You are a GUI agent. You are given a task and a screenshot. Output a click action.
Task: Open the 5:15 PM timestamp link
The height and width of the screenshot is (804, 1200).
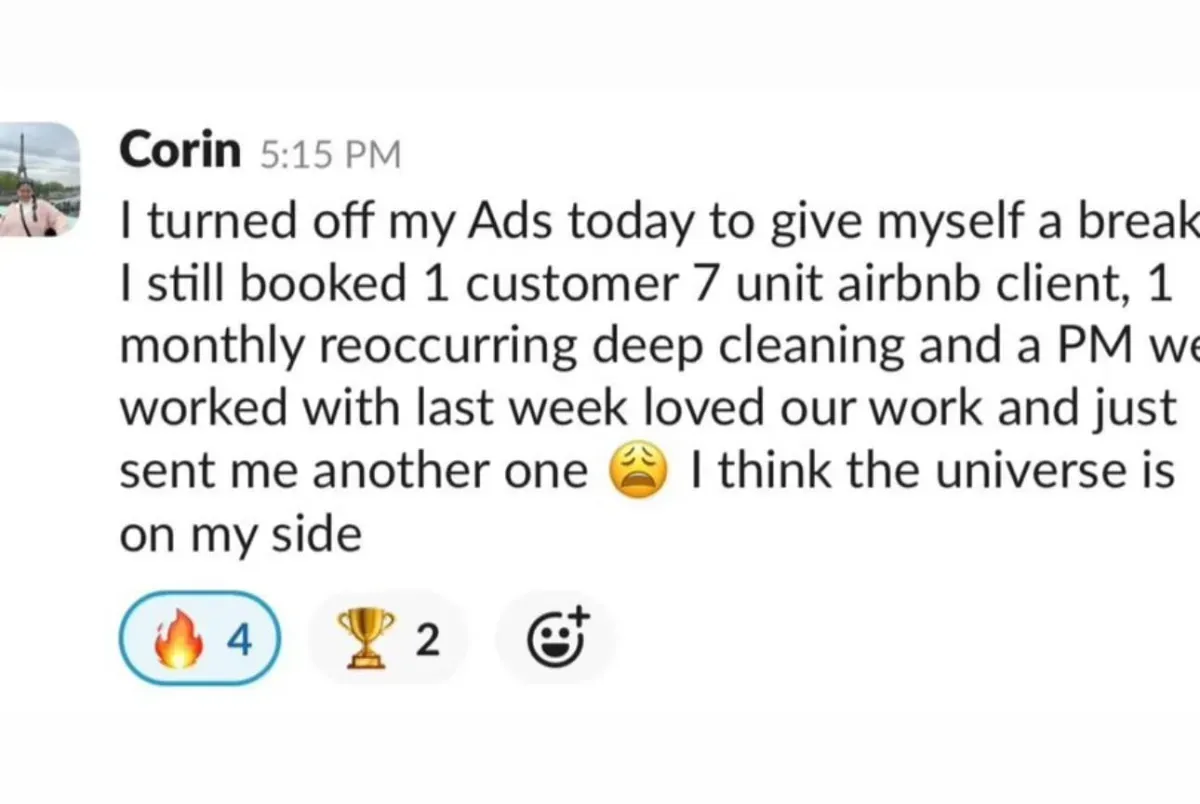coord(330,155)
